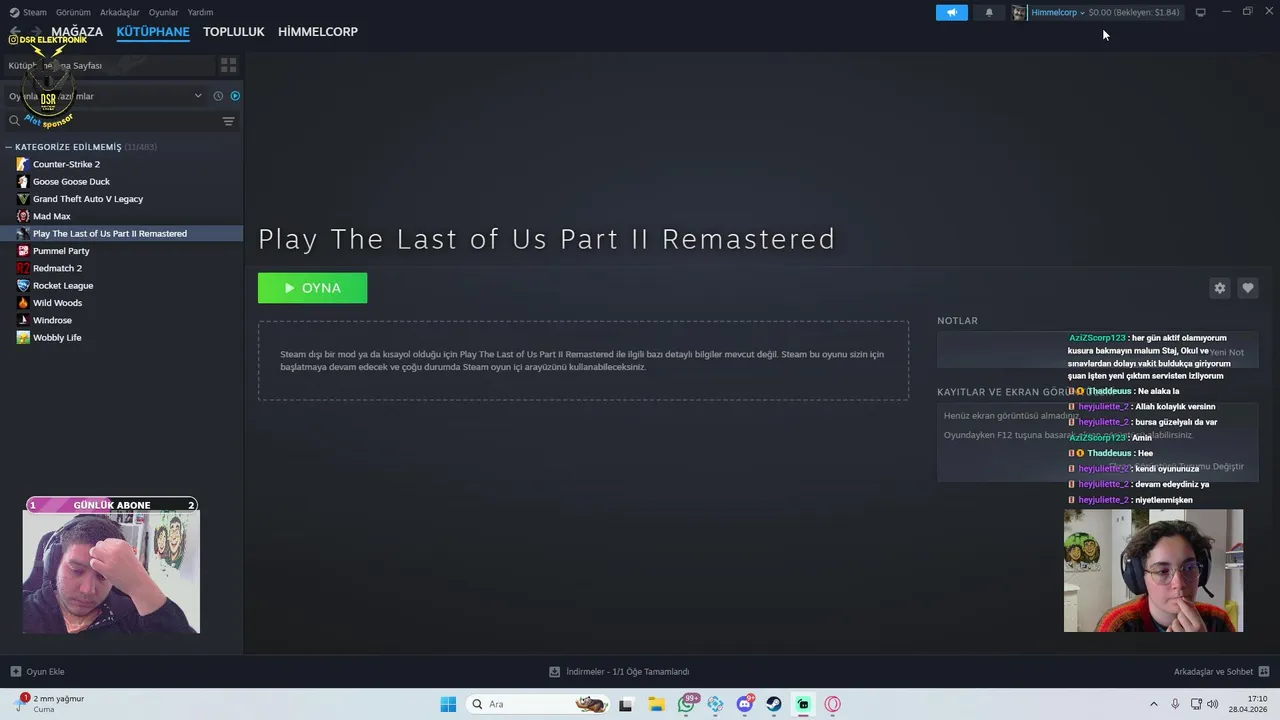The height and width of the screenshot is (720, 1280).
Task: Open game settings gear icon
Action: click(1219, 288)
